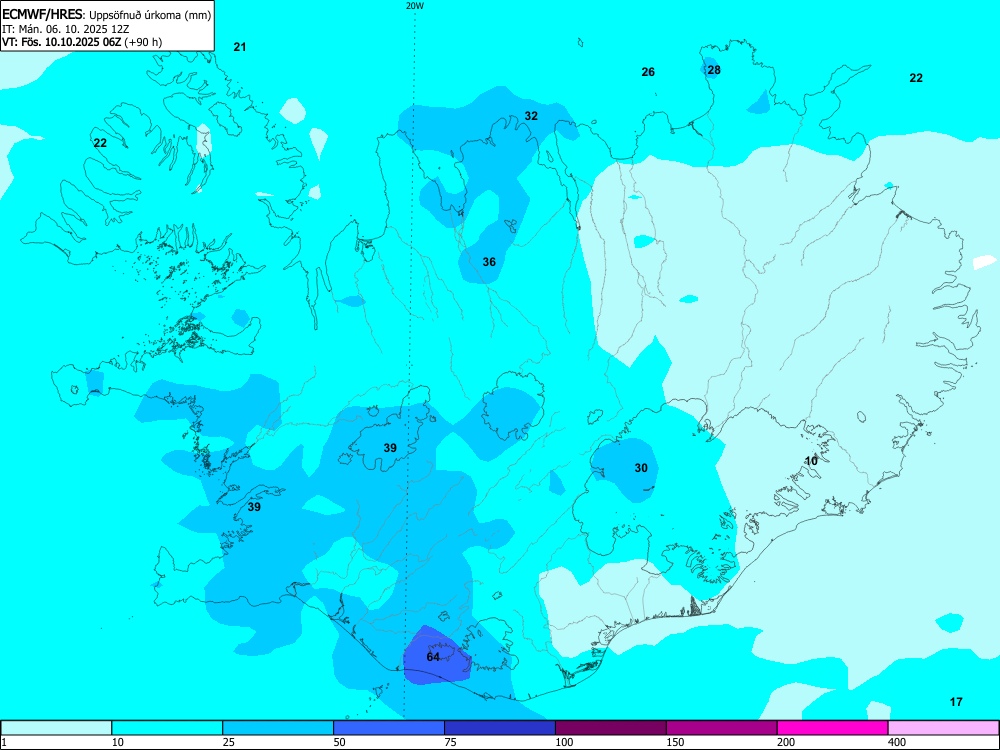Click the legend tick label 200

click(786, 742)
